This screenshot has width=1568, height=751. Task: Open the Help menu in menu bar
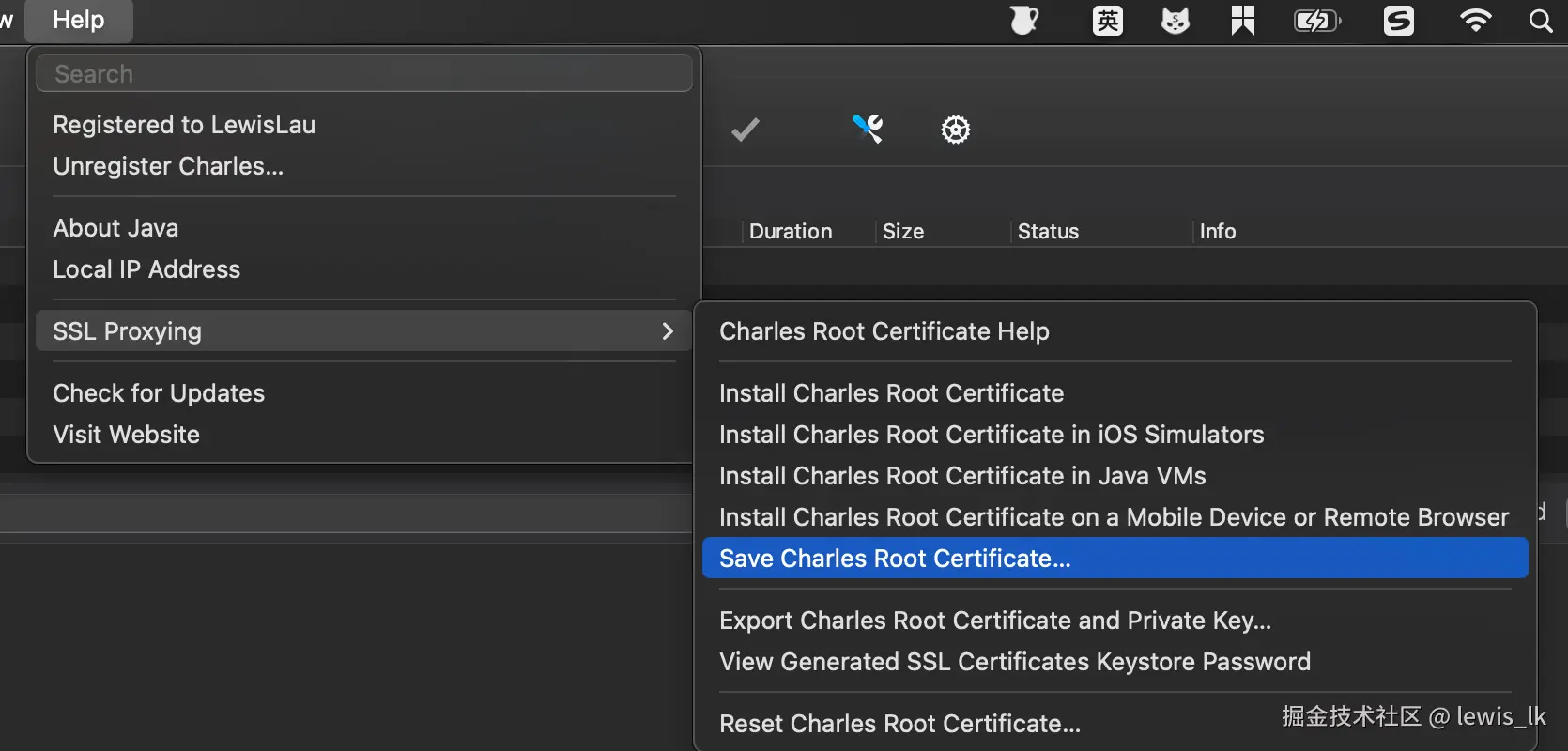pyautogui.click(x=79, y=21)
